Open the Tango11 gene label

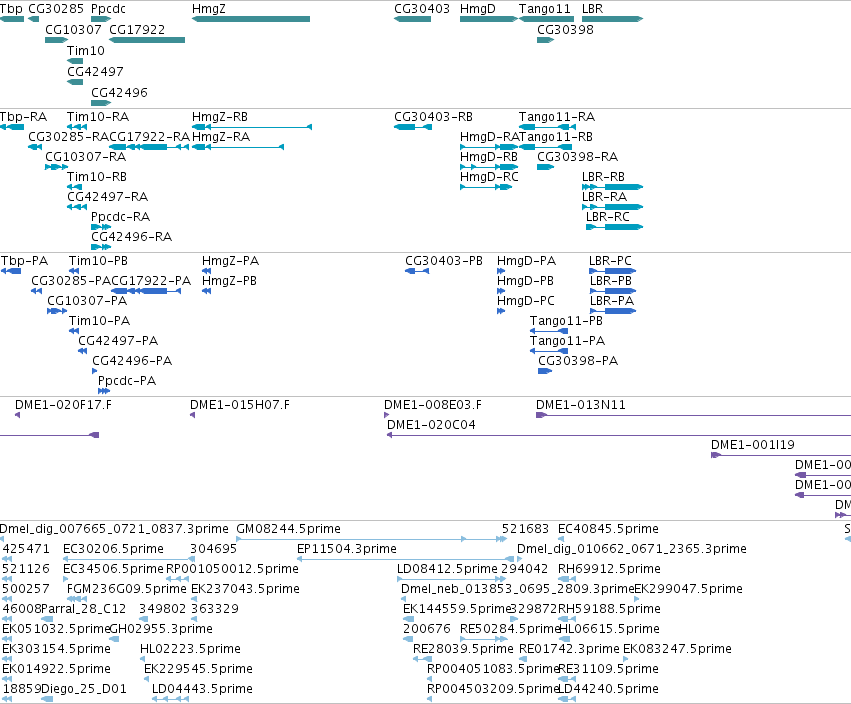pos(544,9)
